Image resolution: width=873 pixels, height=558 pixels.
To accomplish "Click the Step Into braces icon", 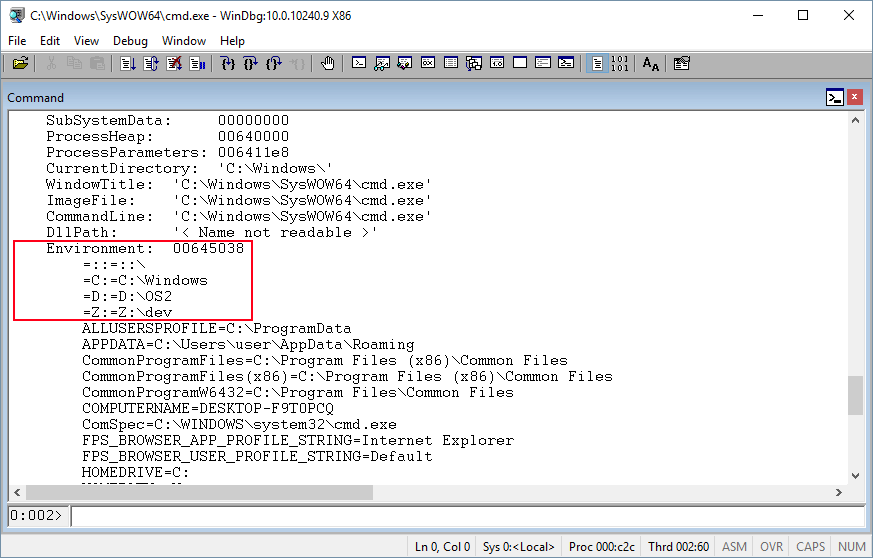I will (228, 64).
